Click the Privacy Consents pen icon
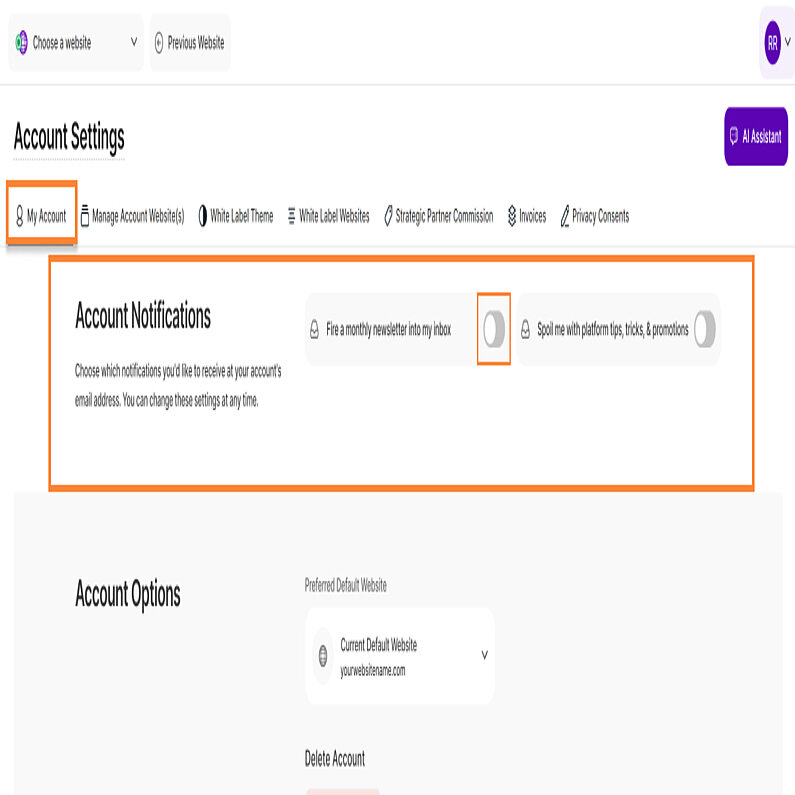Screen dimensions: 795x795 point(565,216)
